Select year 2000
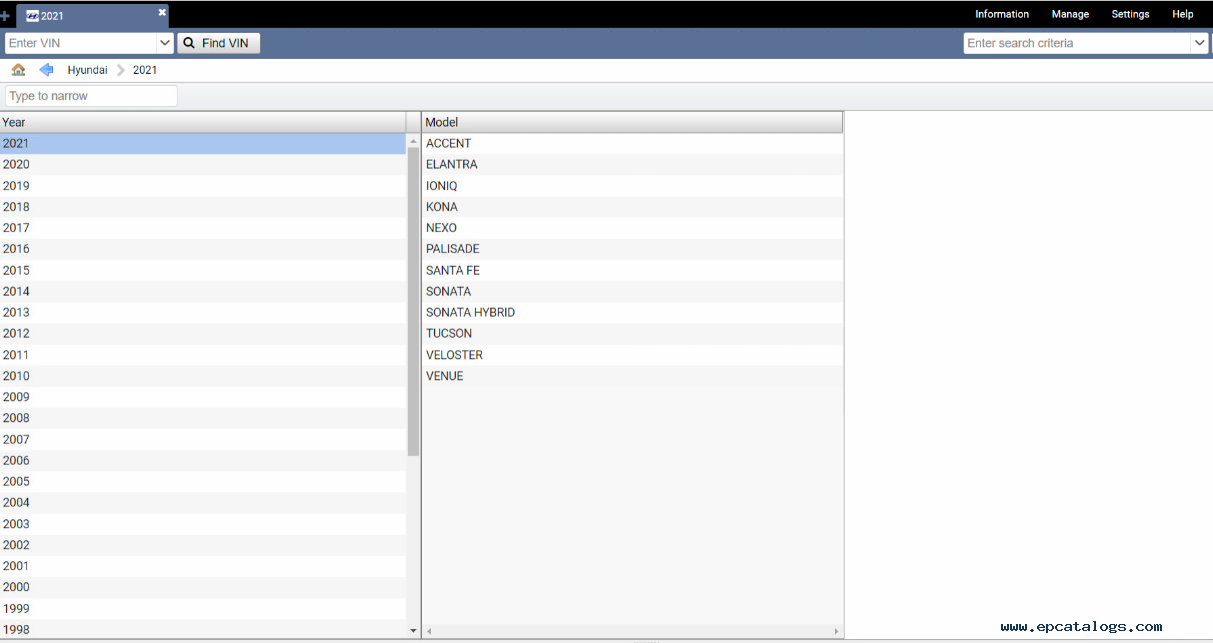This screenshot has height=643, width=1213. point(203,587)
